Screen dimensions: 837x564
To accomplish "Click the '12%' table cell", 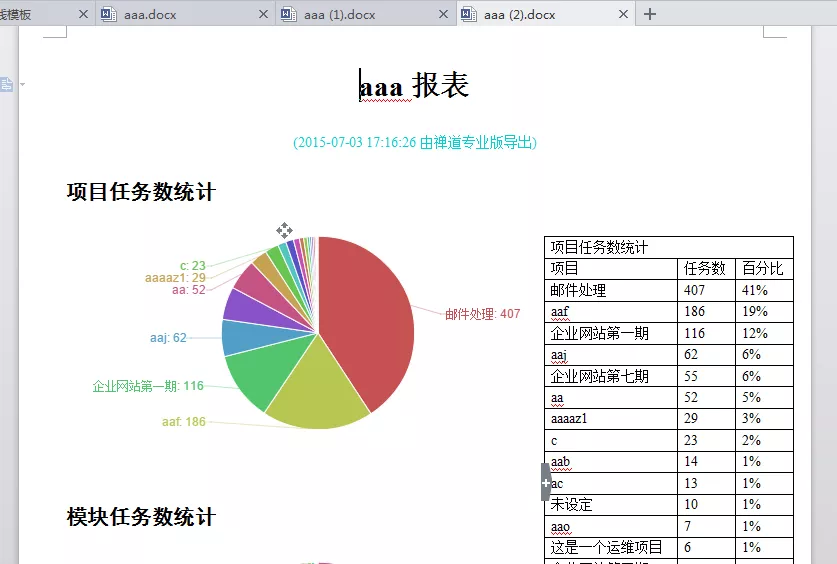I will [x=764, y=333].
